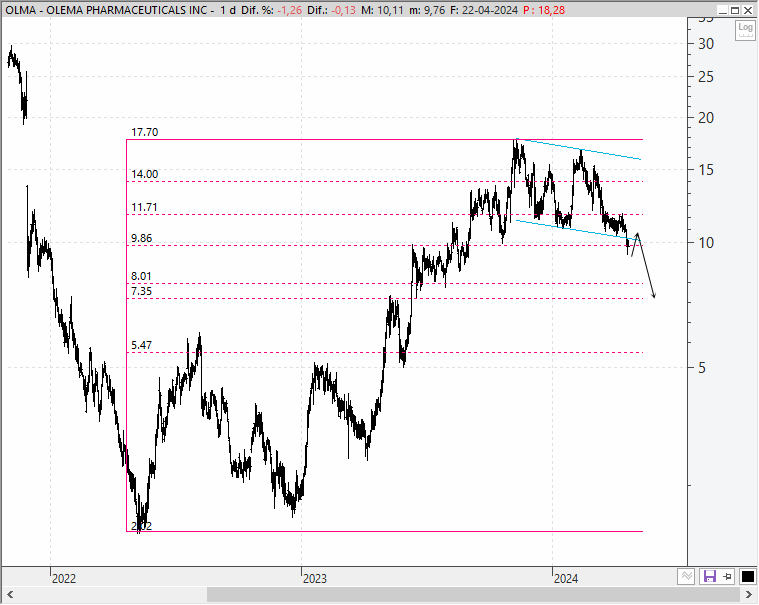Click the 5 price axis label
Viewport: 759px width, 605px height.
click(702, 368)
